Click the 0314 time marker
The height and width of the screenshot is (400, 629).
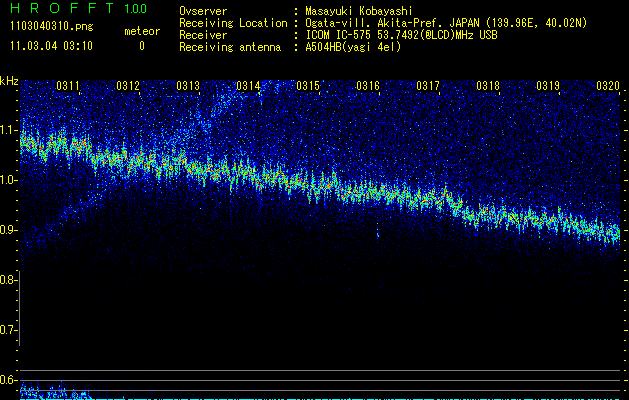click(248, 86)
